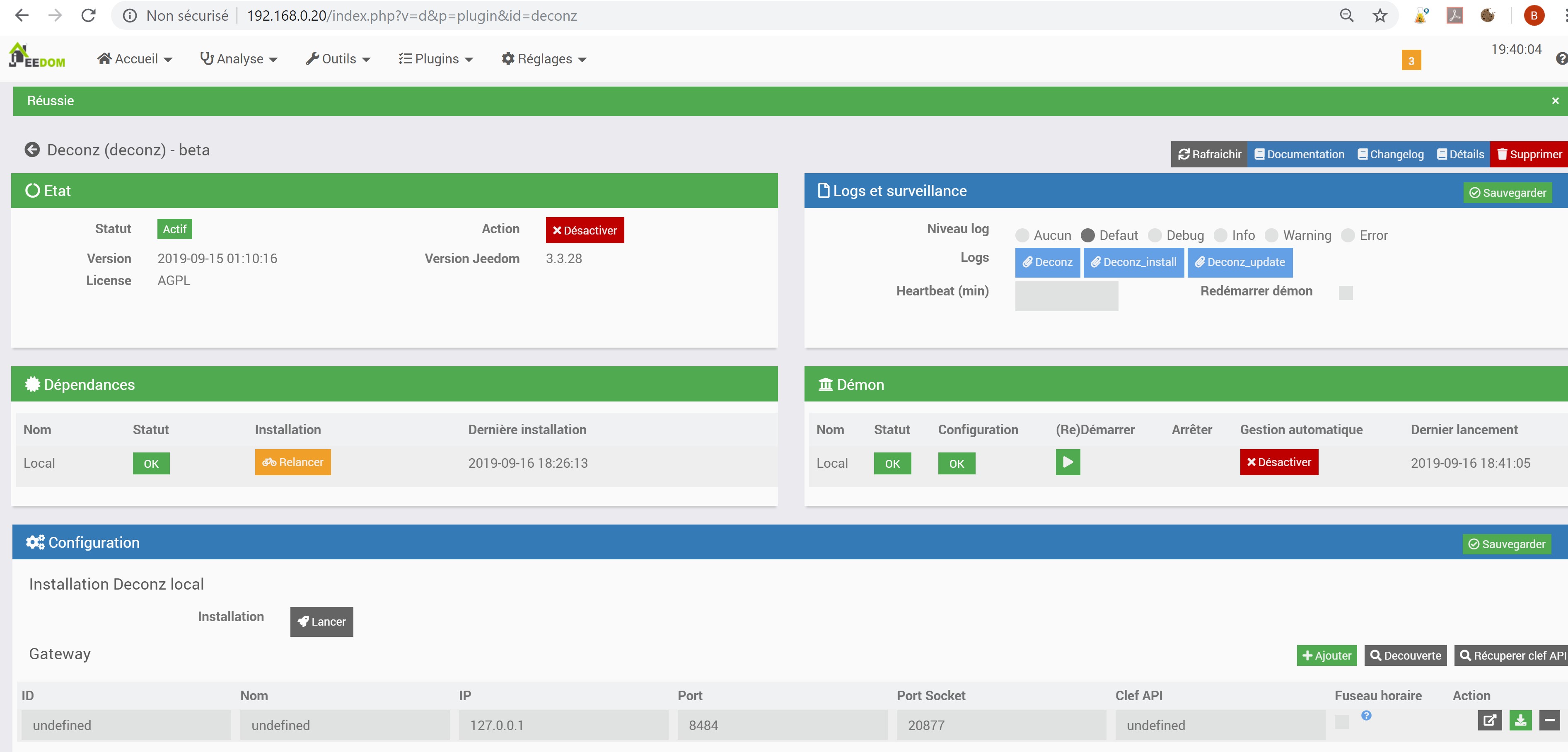Toggle Redémarrer démon checkbox
The height and width of the screenshot is (752, 1568).
pos(1345,293)
